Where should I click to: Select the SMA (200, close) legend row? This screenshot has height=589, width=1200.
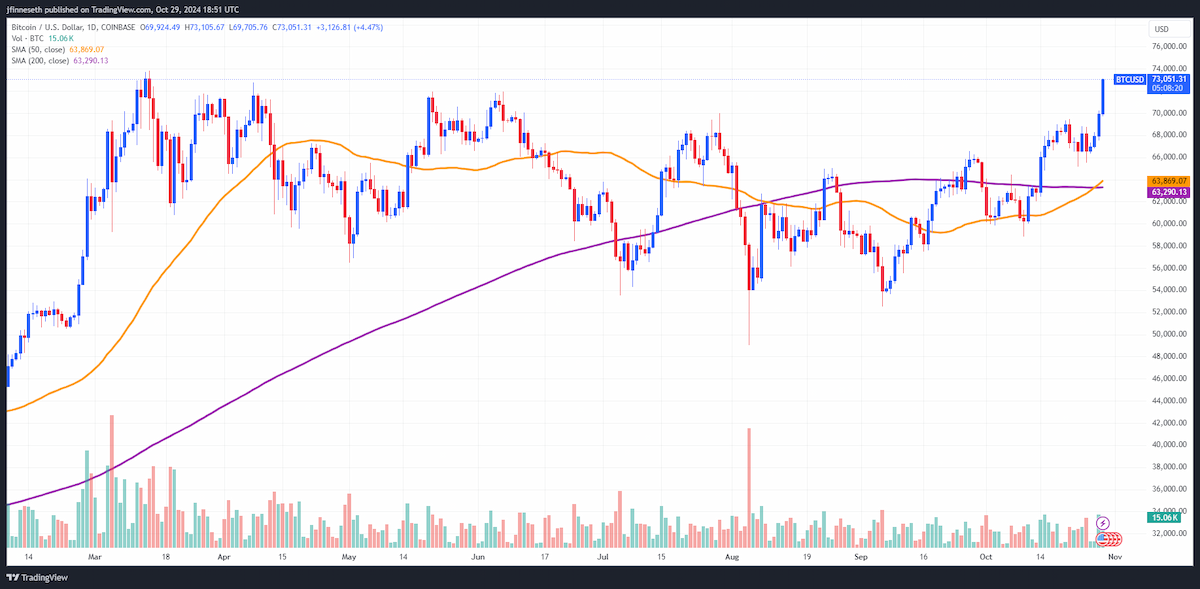[58, 61]
